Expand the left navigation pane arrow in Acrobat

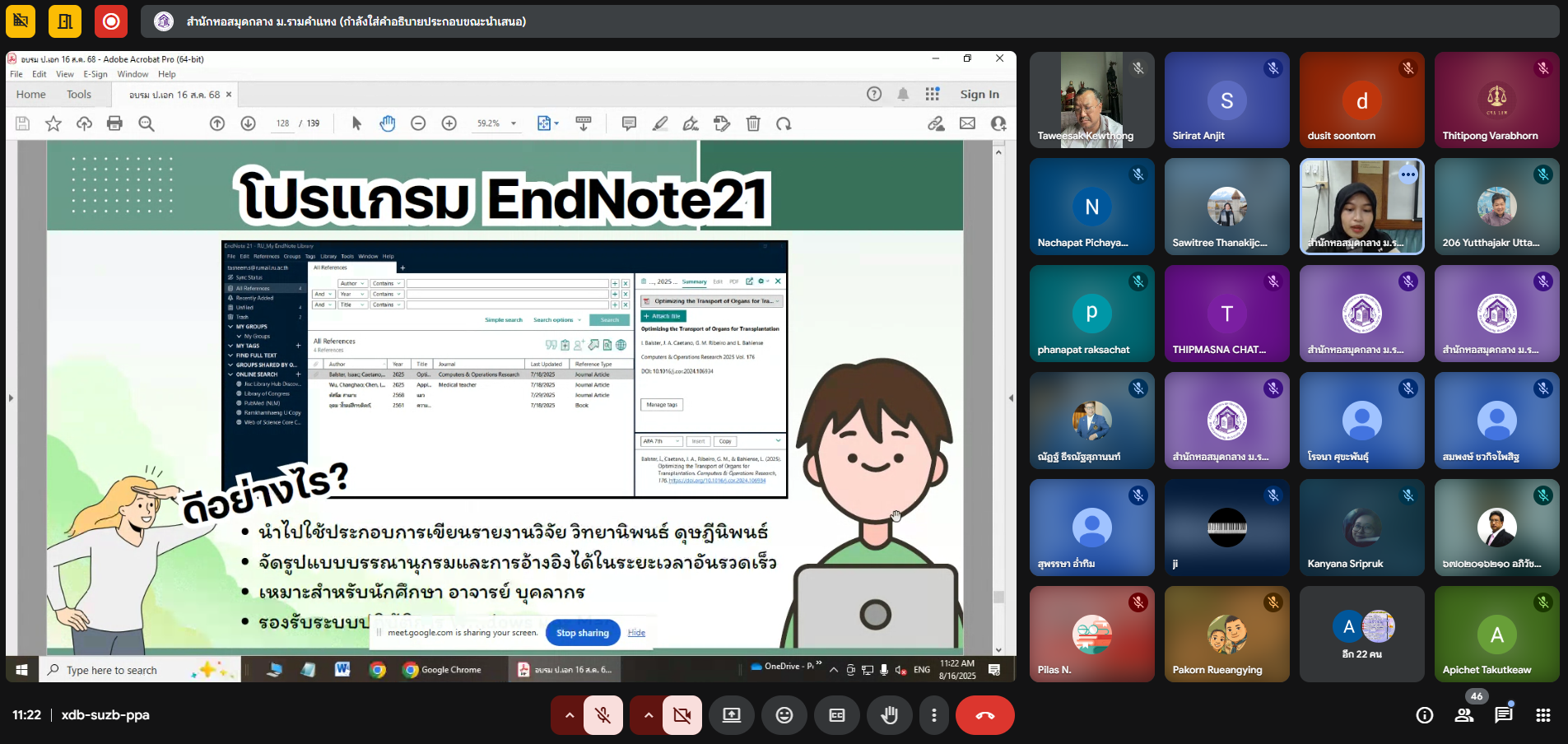pyautogui.click(x=11, y=398)
